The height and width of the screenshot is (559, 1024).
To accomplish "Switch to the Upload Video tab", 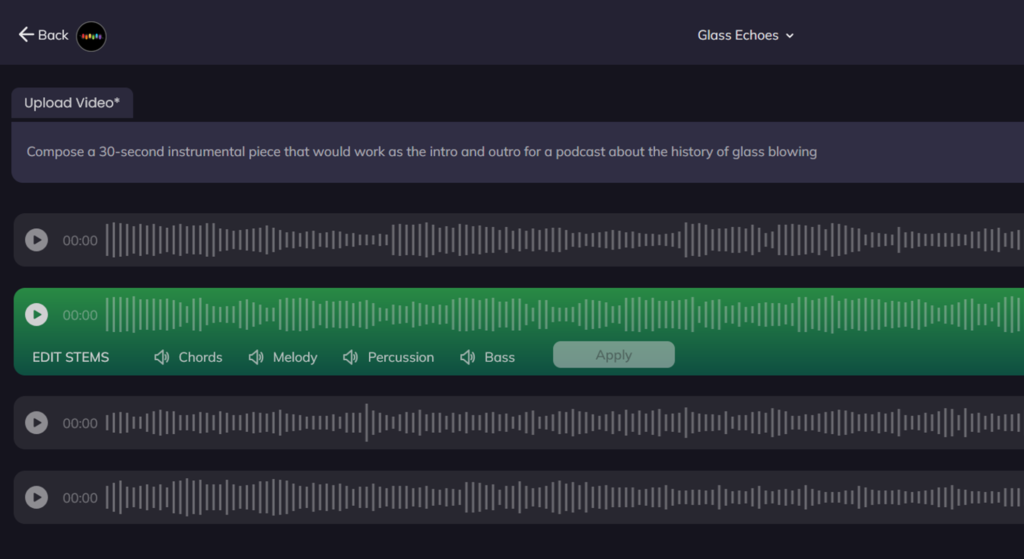I will (72, 103).
